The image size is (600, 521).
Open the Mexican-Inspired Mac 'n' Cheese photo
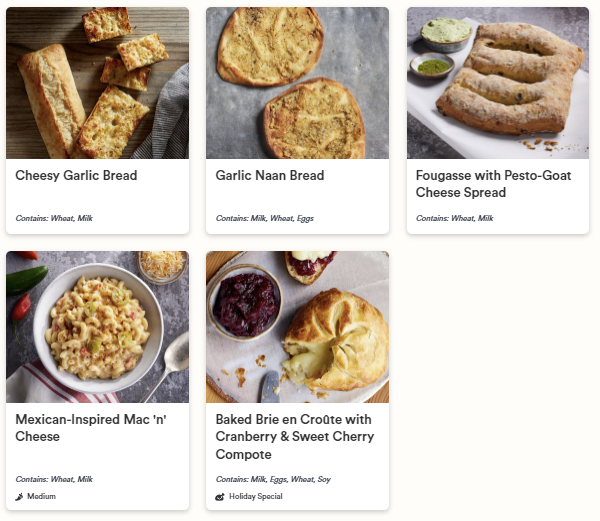tap(97, 327)
